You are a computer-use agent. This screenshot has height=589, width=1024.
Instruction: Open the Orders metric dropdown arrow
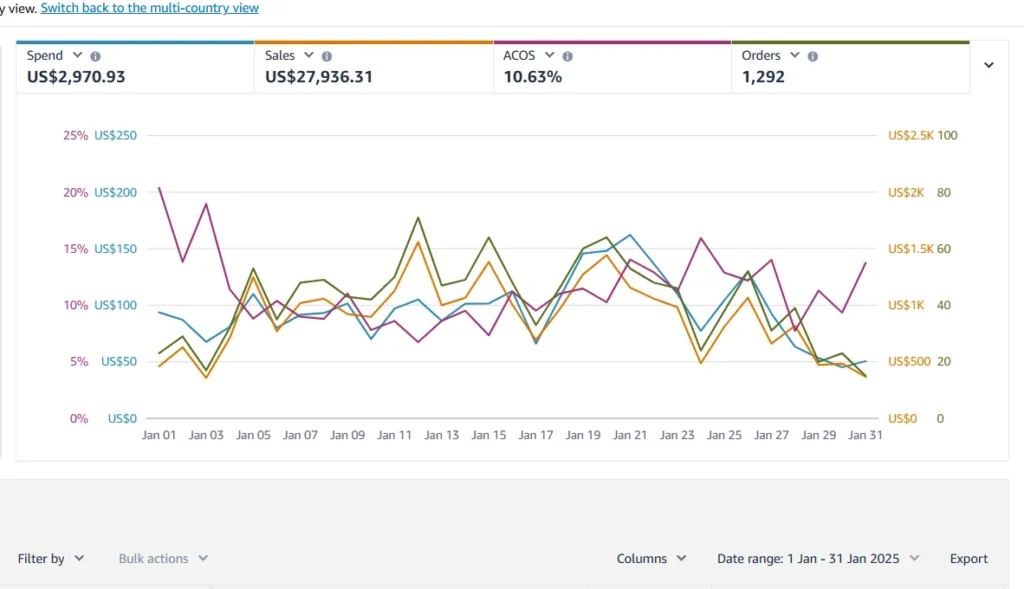coord(794,56)
